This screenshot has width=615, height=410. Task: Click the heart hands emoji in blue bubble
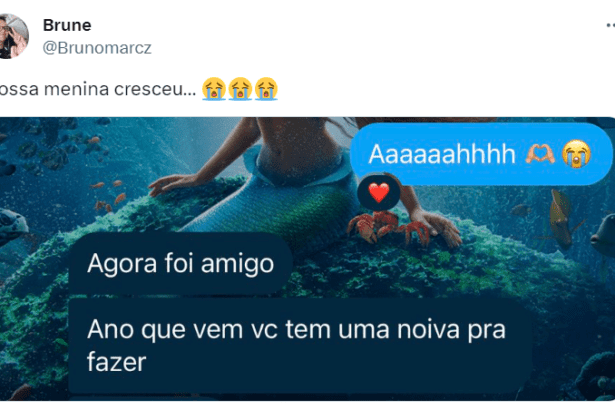pyautogui.click(x=540, y=154)
